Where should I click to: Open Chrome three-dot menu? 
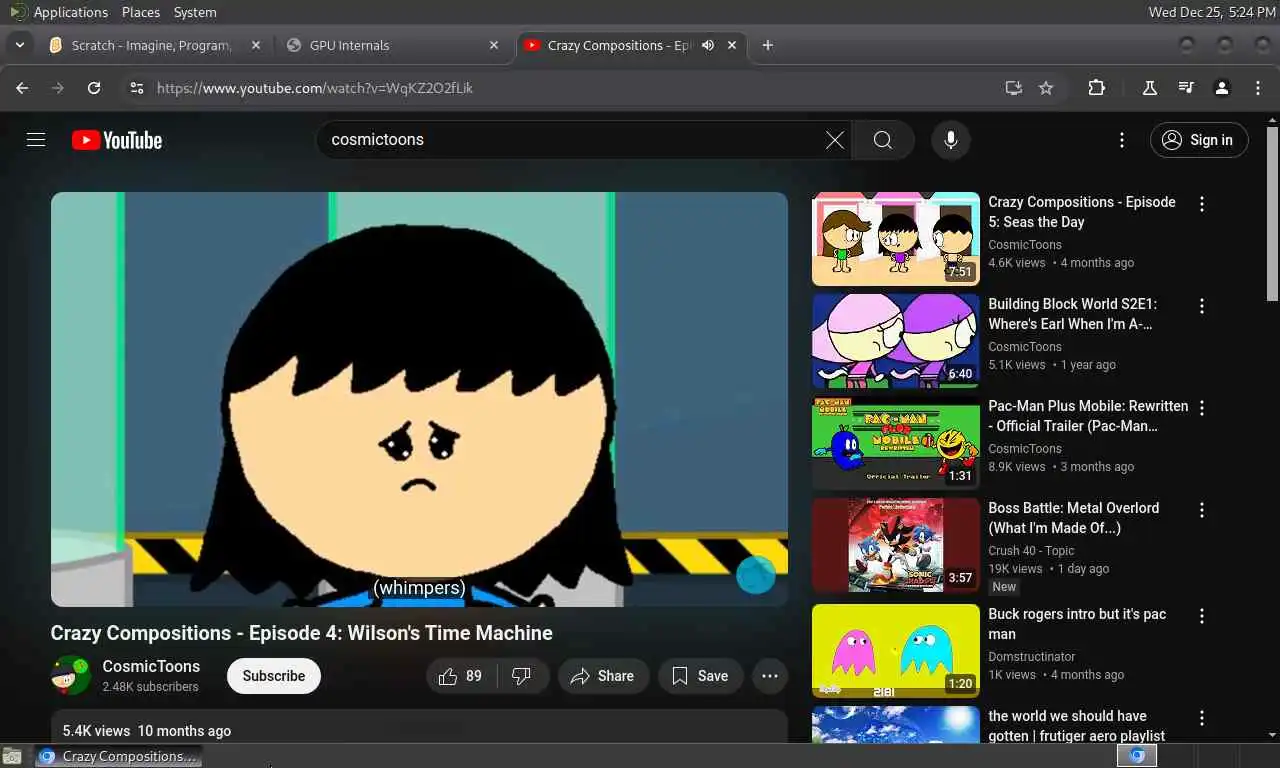(x=1258, y=88)
